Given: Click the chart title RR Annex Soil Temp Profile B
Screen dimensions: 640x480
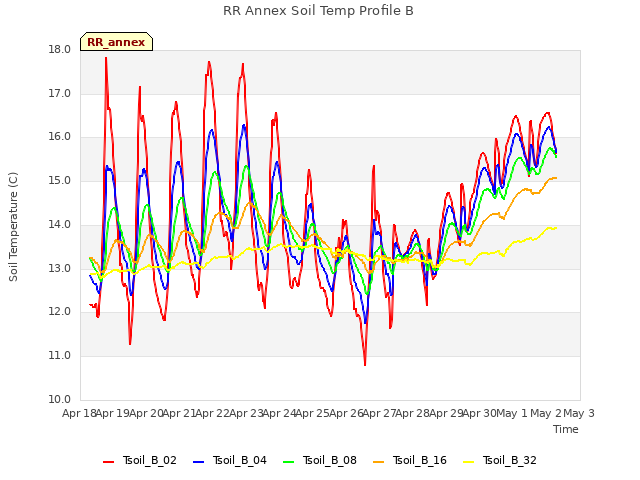Looking at the screenshot, I should pyautogui.click(x=318, y=11).
